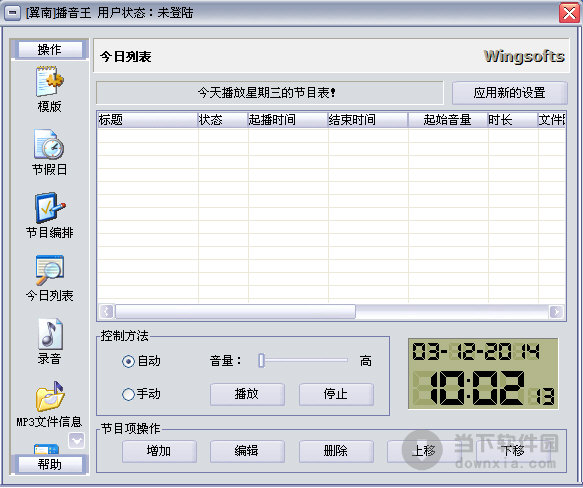Select the 今日列表 sidebar icon
Image resolution: width=583 pixels, height=488 pixels.
(49, 270)
